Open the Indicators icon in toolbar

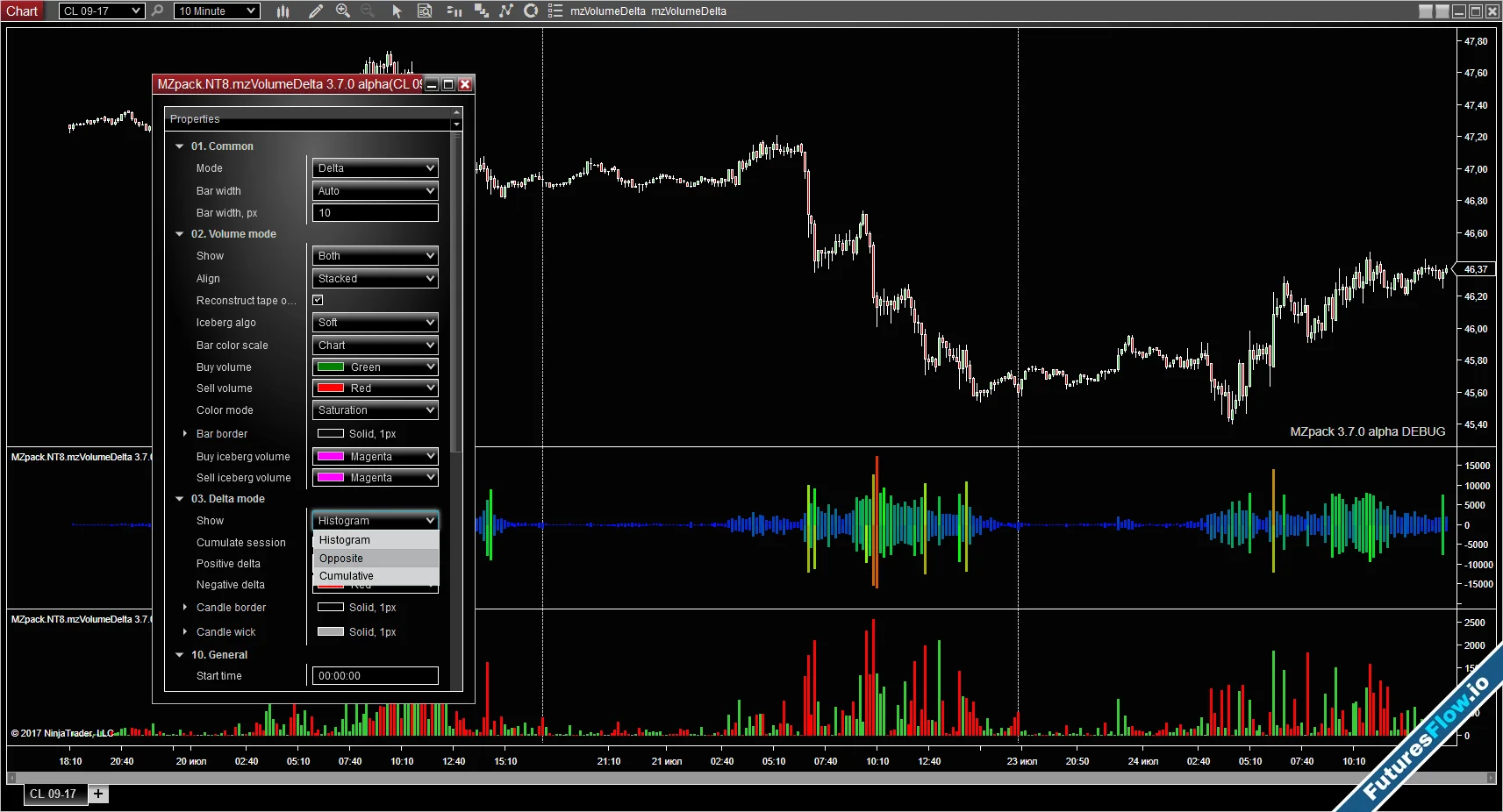(x=506, y=11)
